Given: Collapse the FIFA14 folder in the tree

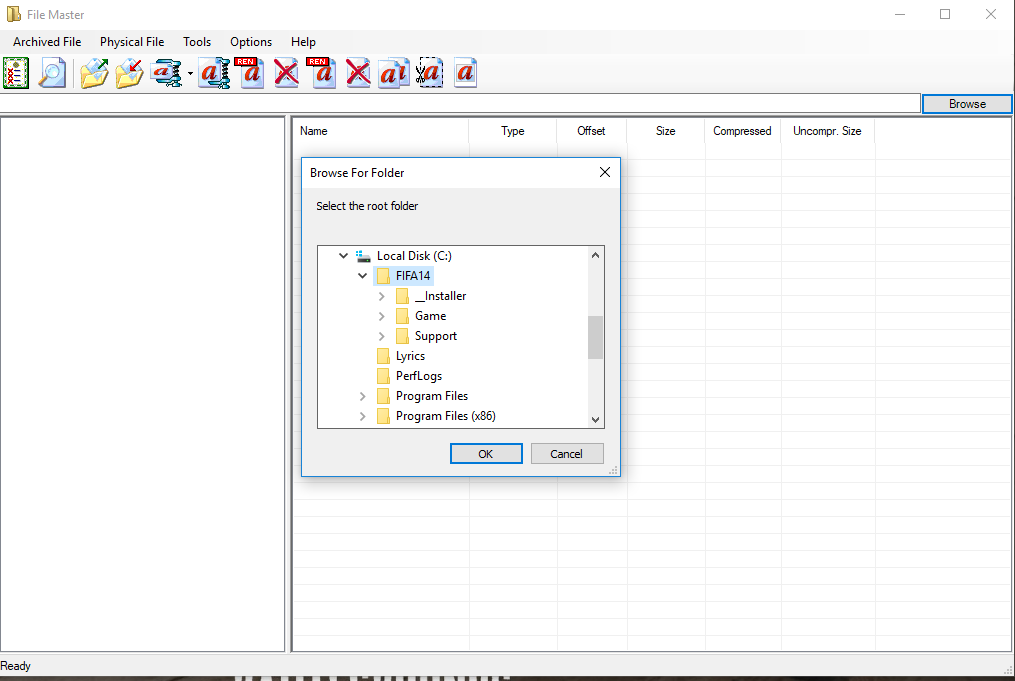Looking at the screenshot, I should [x=362, y=275].
